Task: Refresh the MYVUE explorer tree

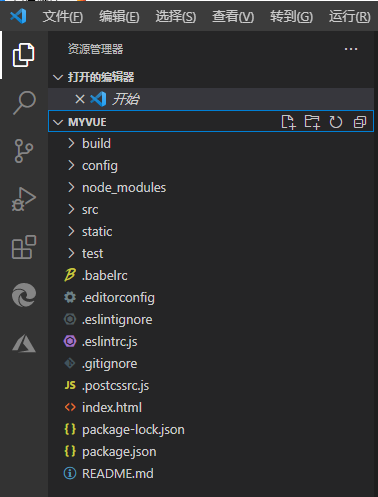Action: click(336, 122)
